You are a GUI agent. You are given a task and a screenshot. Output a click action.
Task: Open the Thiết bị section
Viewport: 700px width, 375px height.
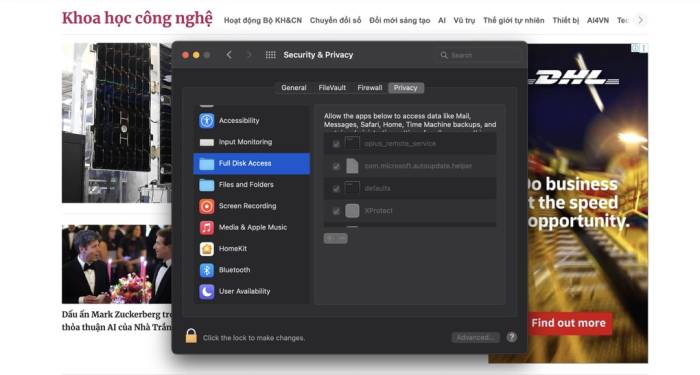(566, 21)
